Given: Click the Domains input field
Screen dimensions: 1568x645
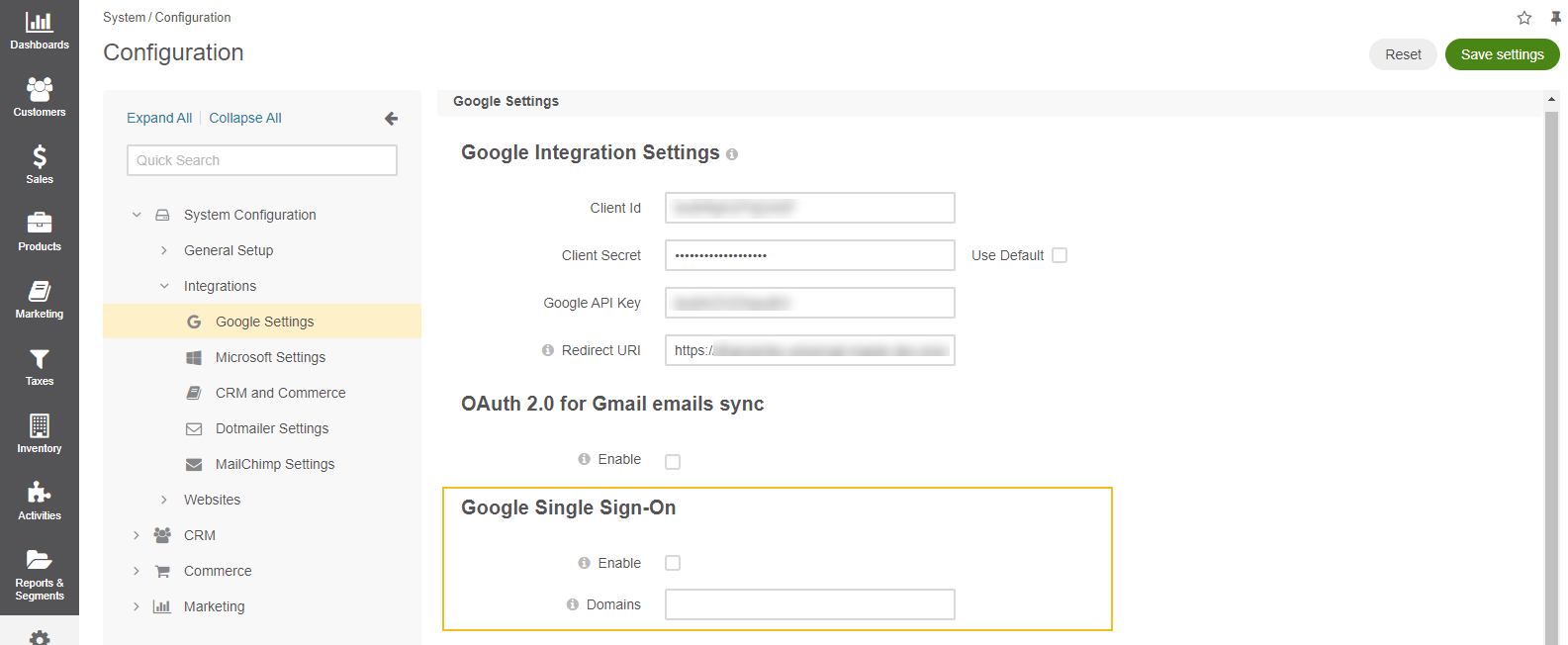Looking at the screenshot, I should (x=810, y=604).
